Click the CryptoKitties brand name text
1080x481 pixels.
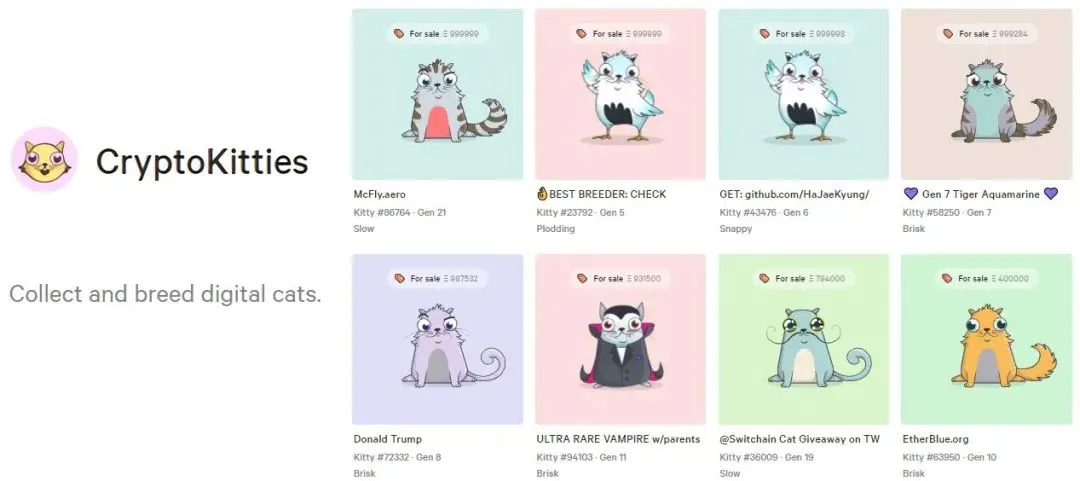click(202, 161)
